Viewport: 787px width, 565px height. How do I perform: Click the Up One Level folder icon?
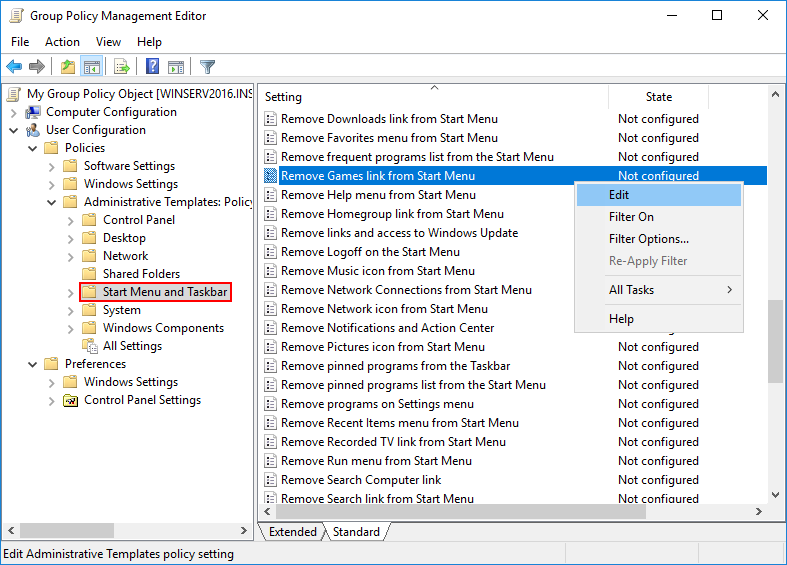point(68,67)
